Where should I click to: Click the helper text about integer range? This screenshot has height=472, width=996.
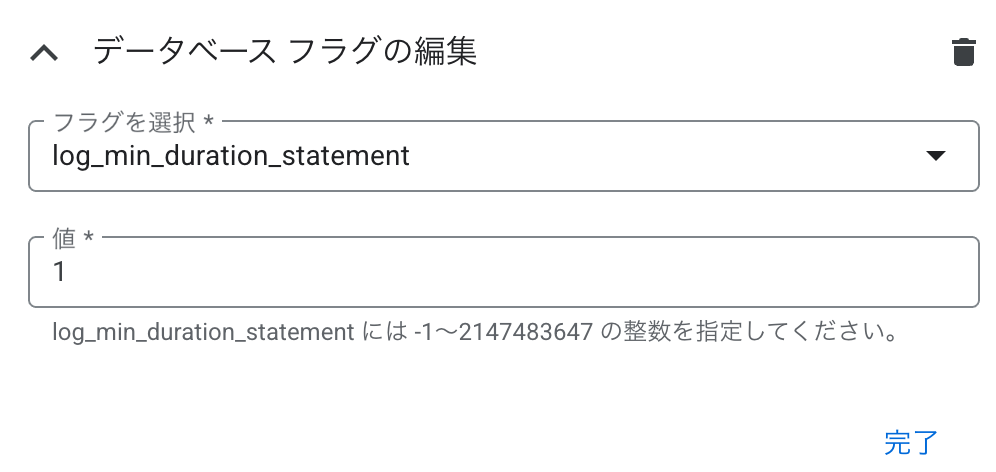[474, 332]
